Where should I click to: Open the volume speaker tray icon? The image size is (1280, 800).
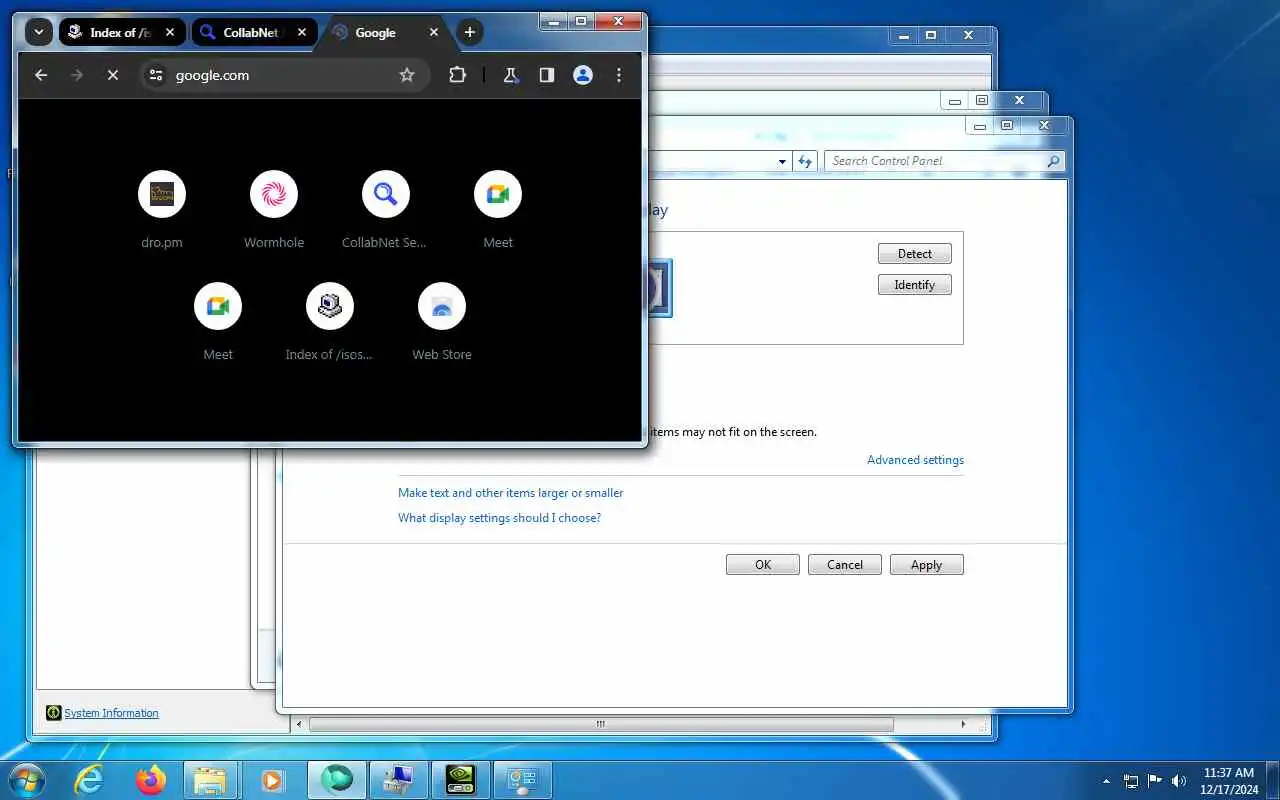click(1179, 781)
